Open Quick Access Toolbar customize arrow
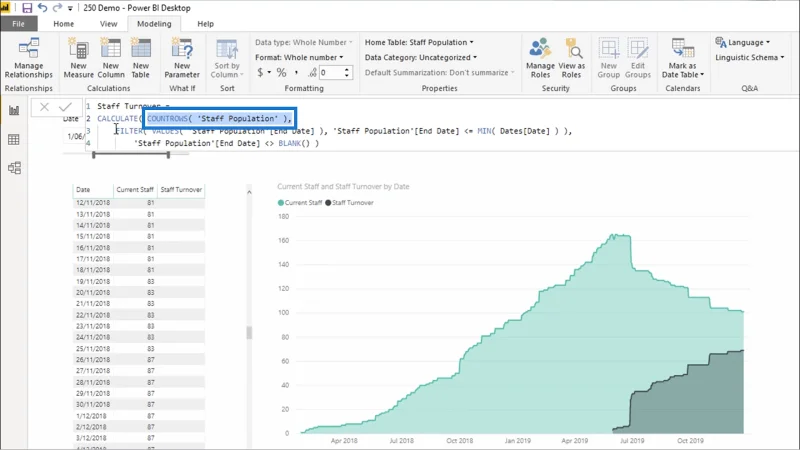 [x=70, y=8]
